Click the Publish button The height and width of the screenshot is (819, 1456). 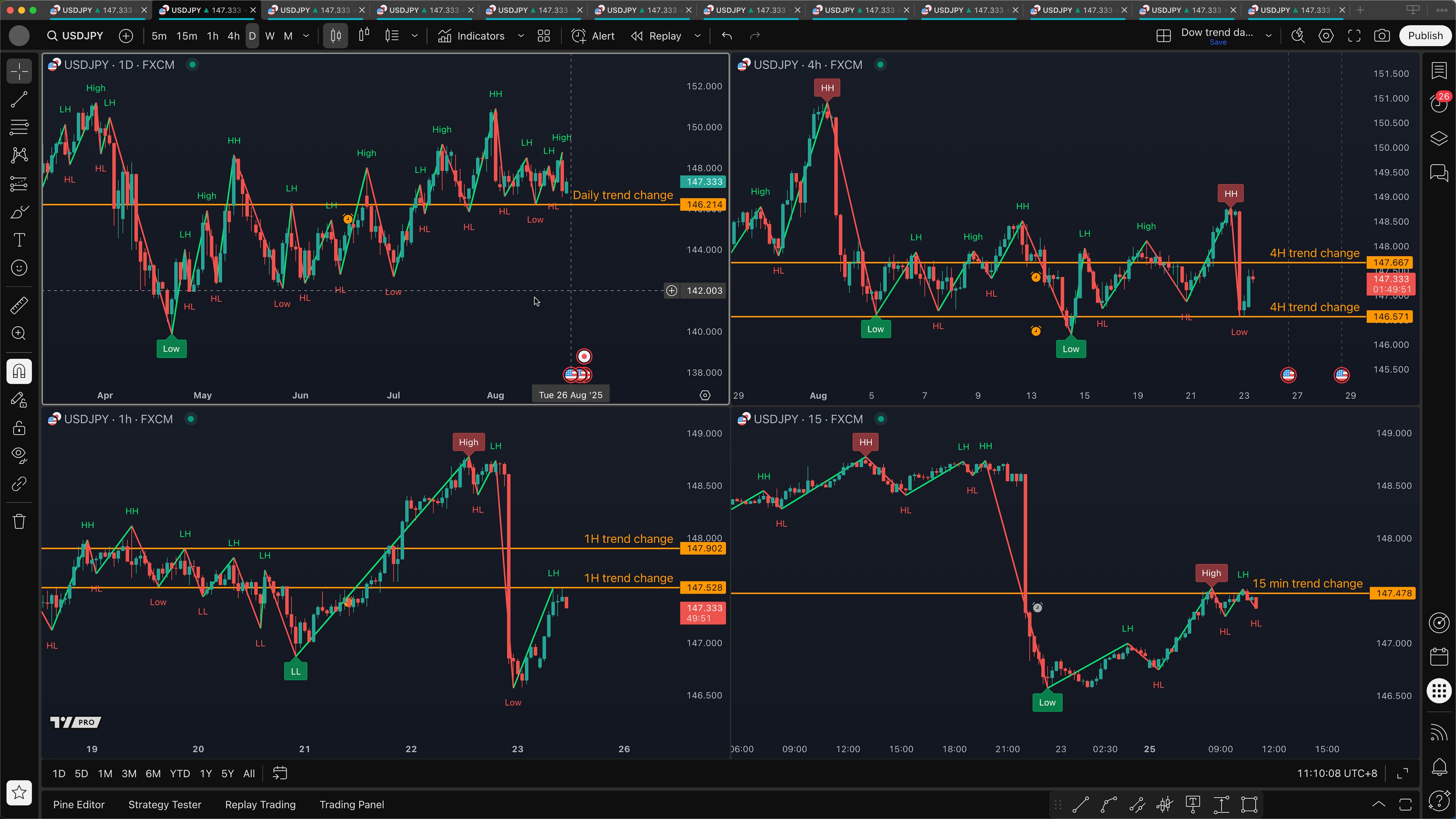pos(1425,36)
